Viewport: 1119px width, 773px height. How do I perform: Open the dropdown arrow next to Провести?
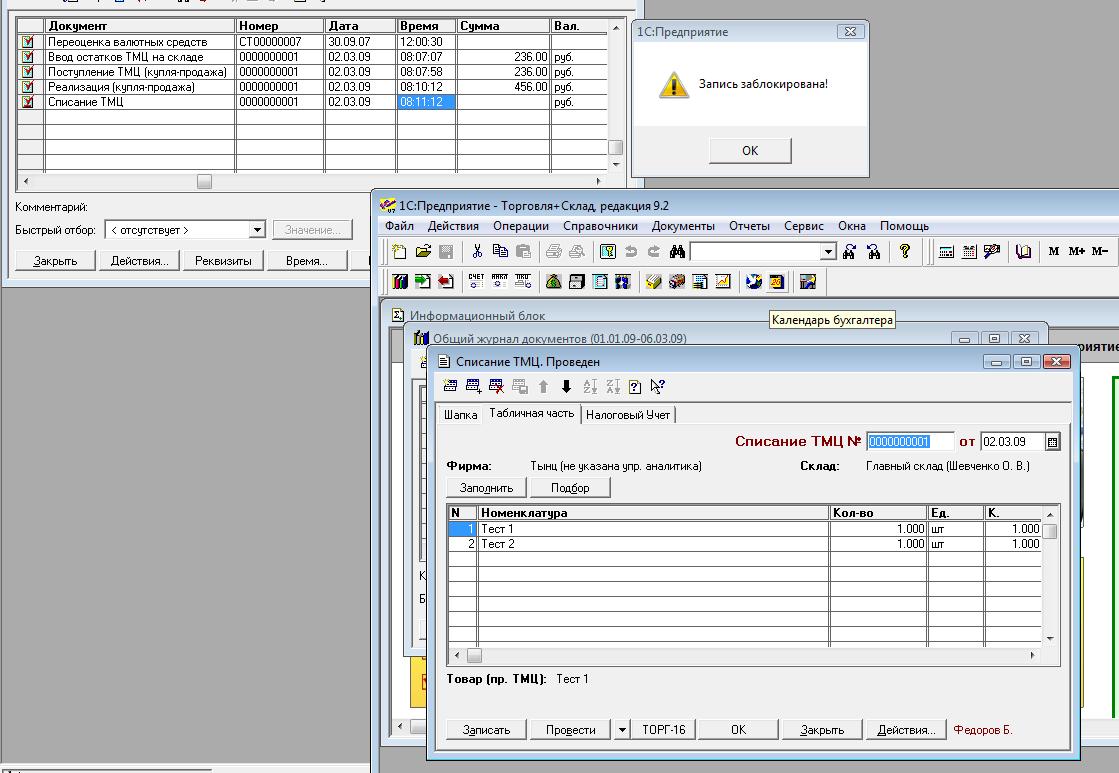click(x=622, y=729)
